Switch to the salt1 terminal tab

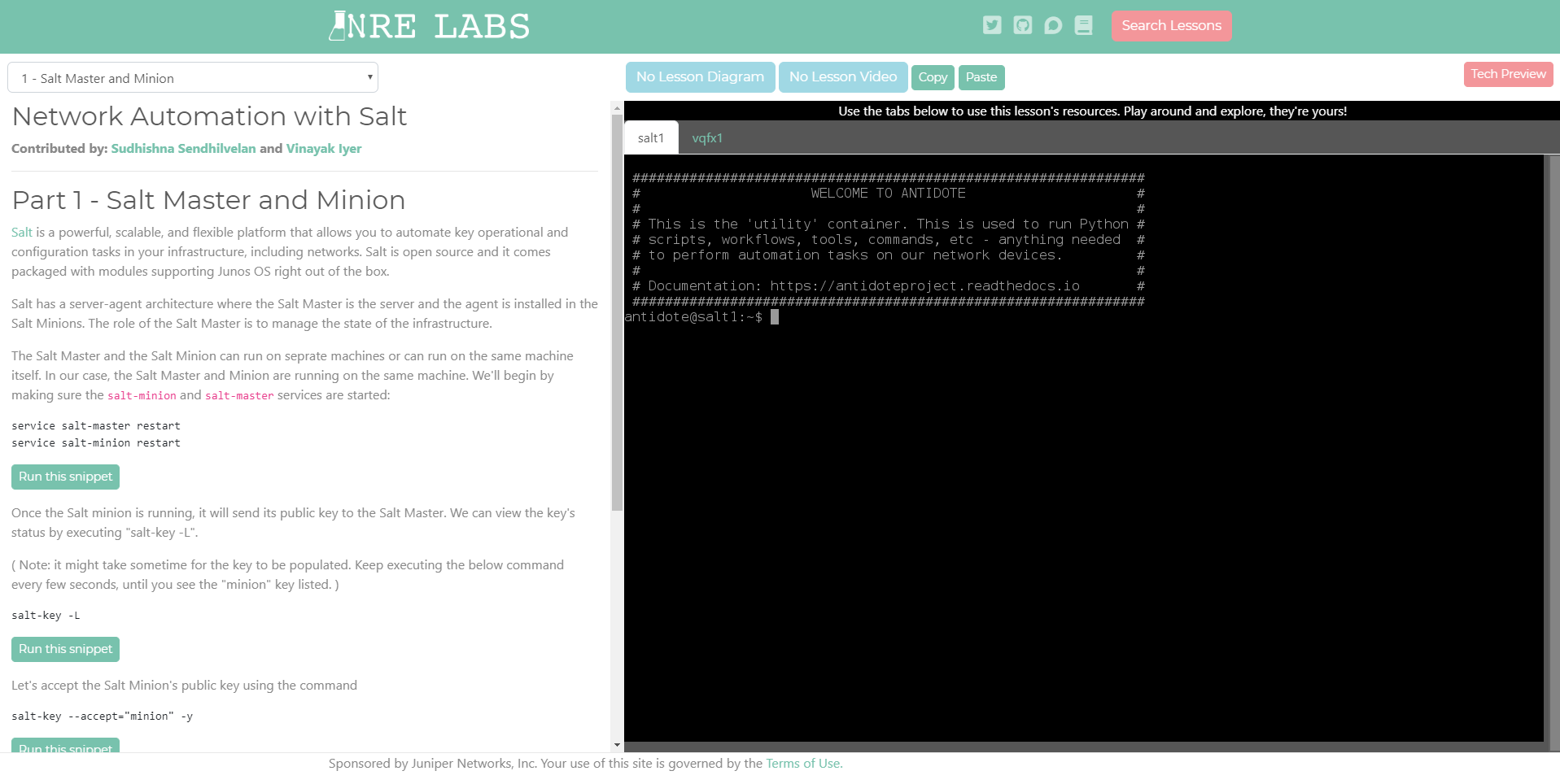click(651, 138)
